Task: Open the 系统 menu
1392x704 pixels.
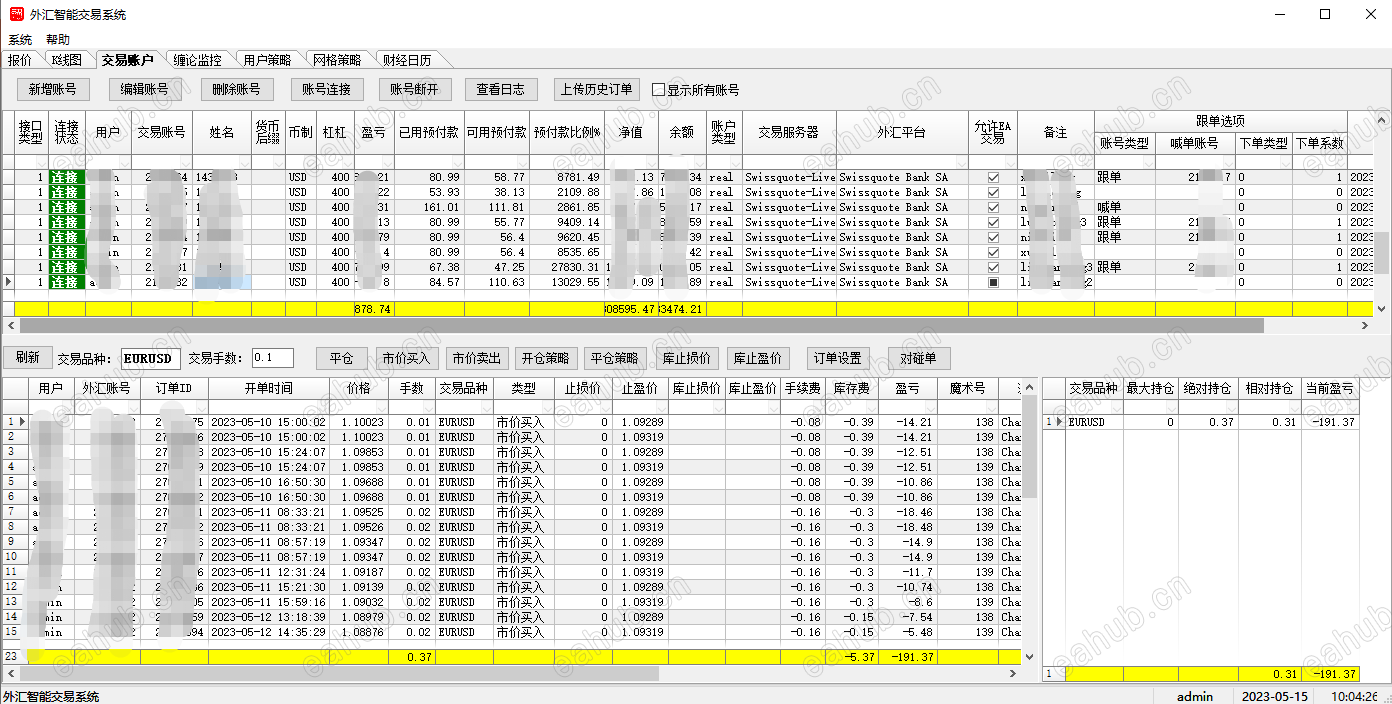Action: tap(20, 40)
